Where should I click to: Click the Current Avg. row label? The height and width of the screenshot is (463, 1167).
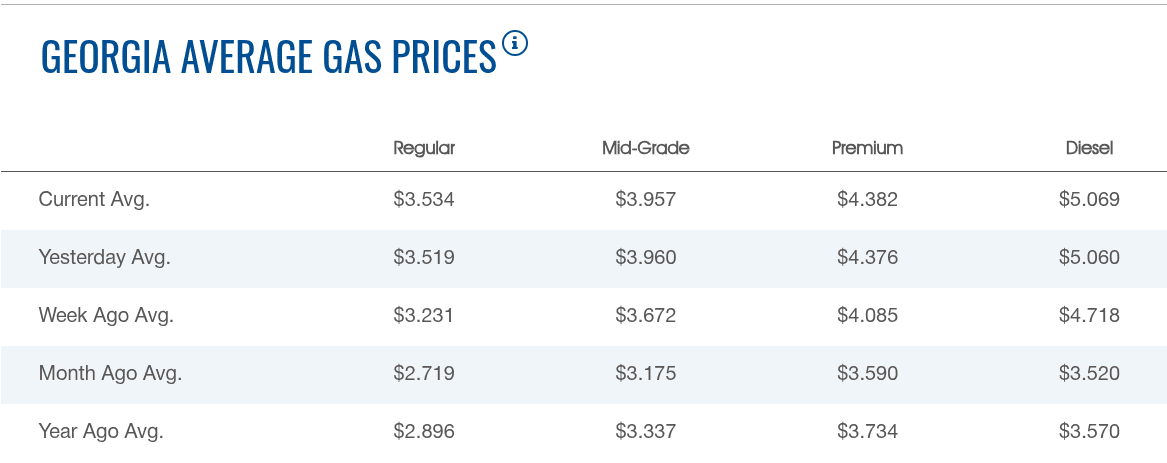point(94,199)
